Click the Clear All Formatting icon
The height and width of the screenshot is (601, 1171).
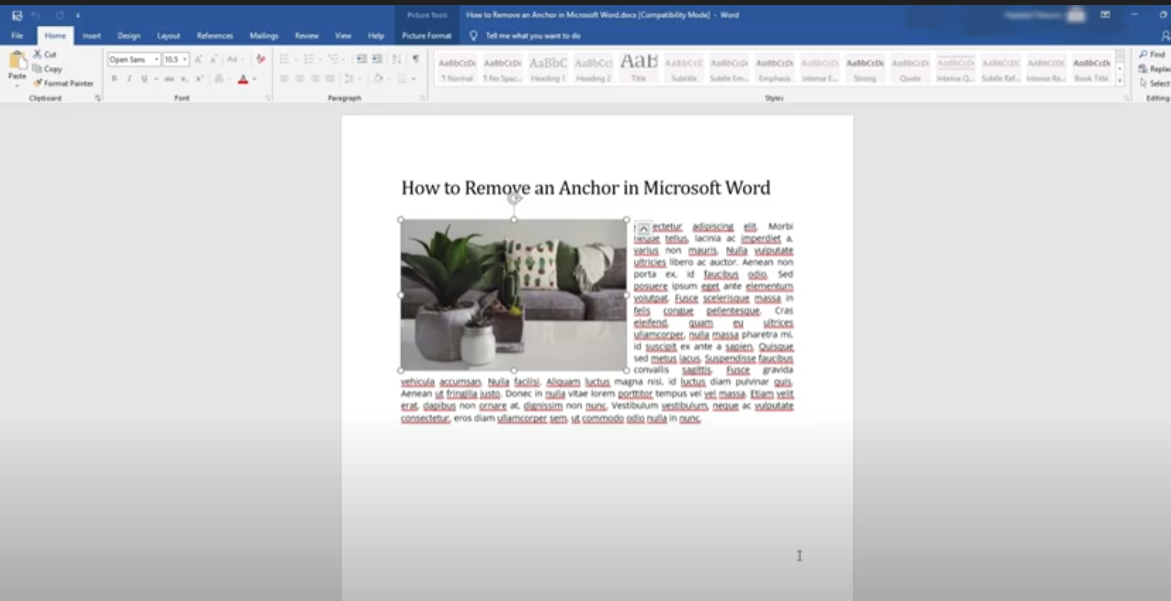click(x=261, y=60)
